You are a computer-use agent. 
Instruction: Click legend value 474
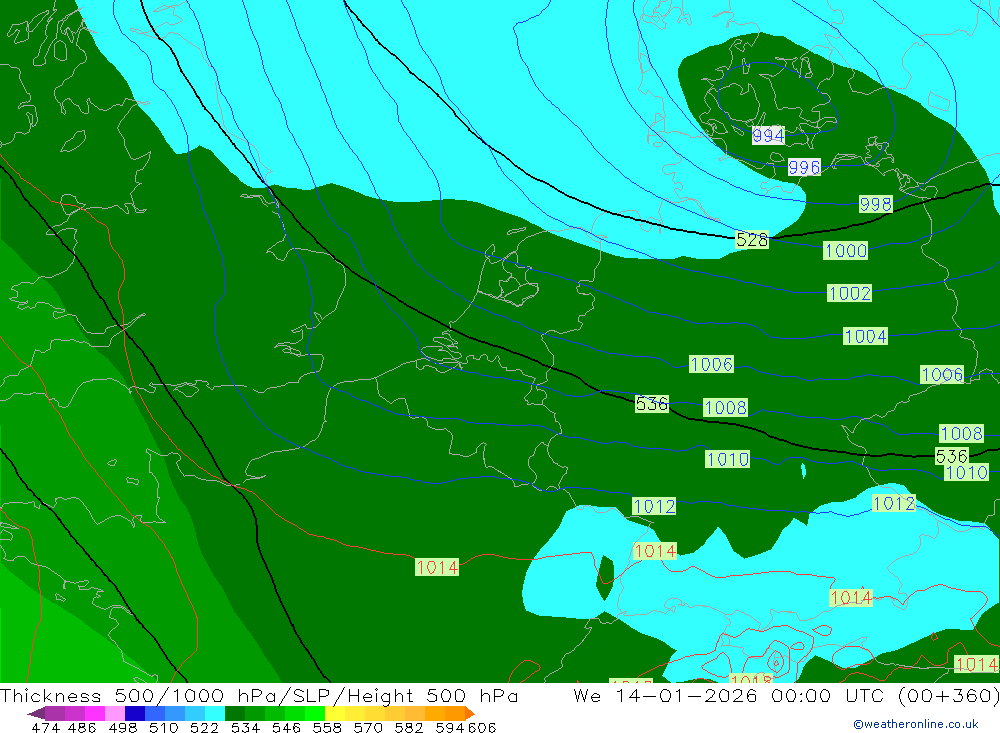[45, 727]
